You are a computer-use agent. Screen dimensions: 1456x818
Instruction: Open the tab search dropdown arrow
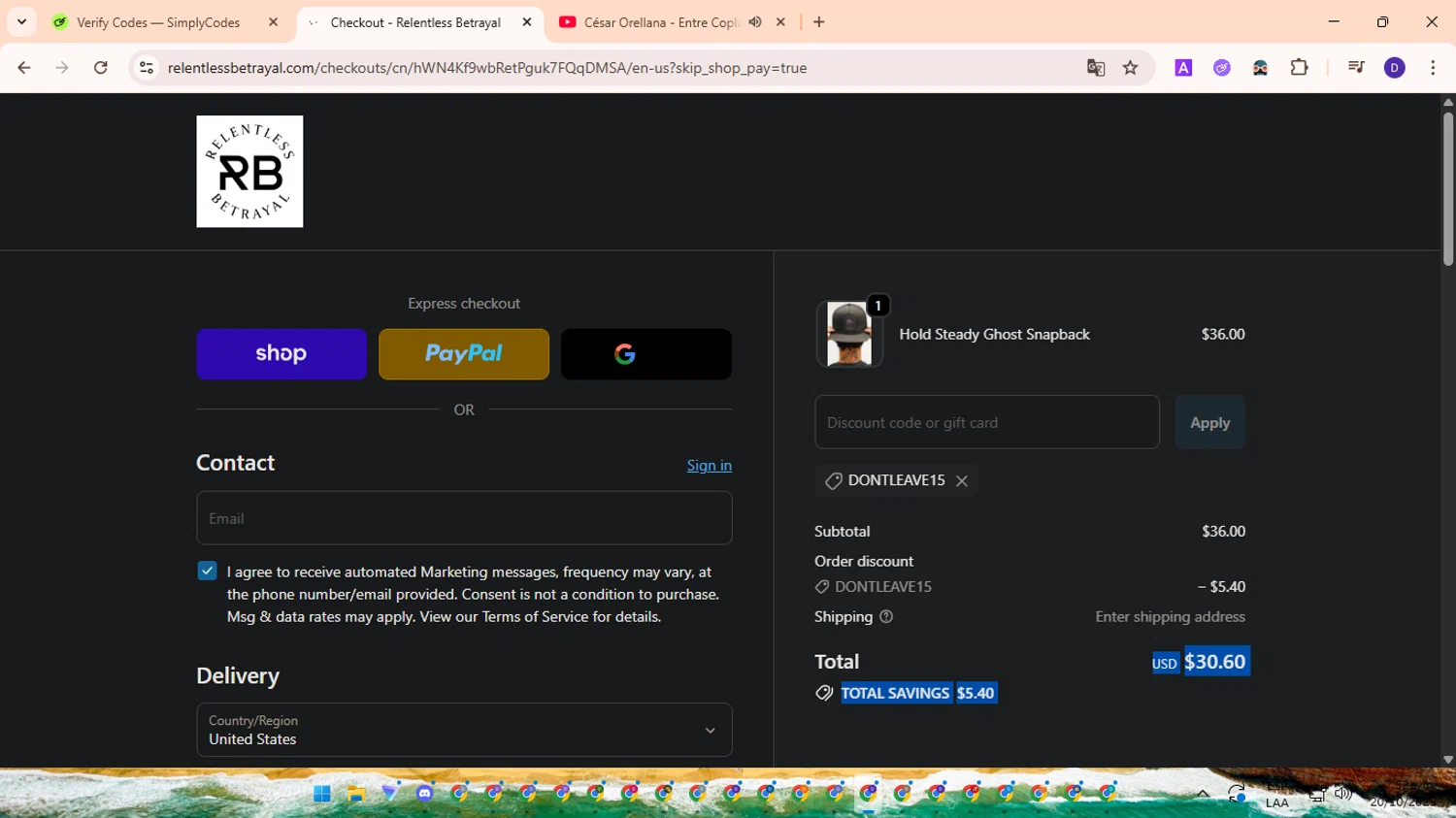(x=21, y=21)
